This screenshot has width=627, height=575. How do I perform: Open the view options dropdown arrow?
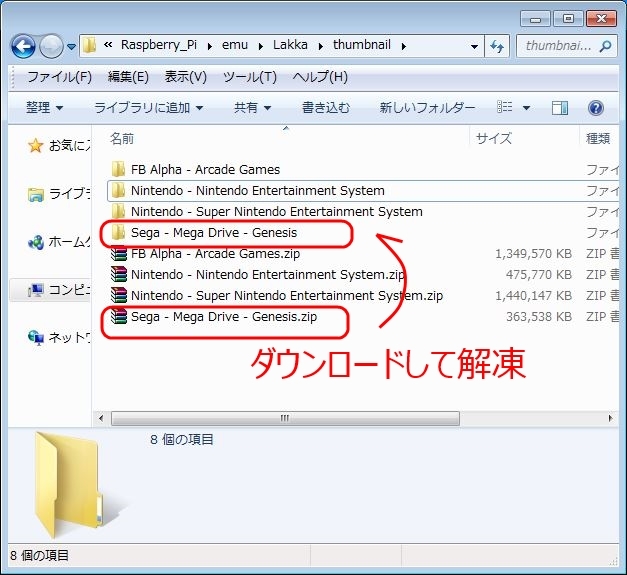point(526,108)
